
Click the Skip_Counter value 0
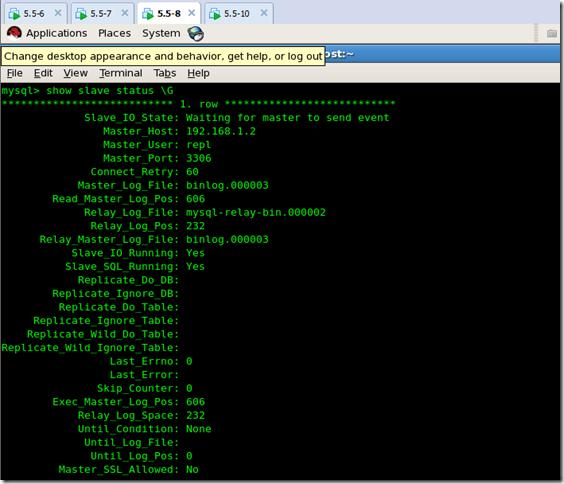point(189,388)
